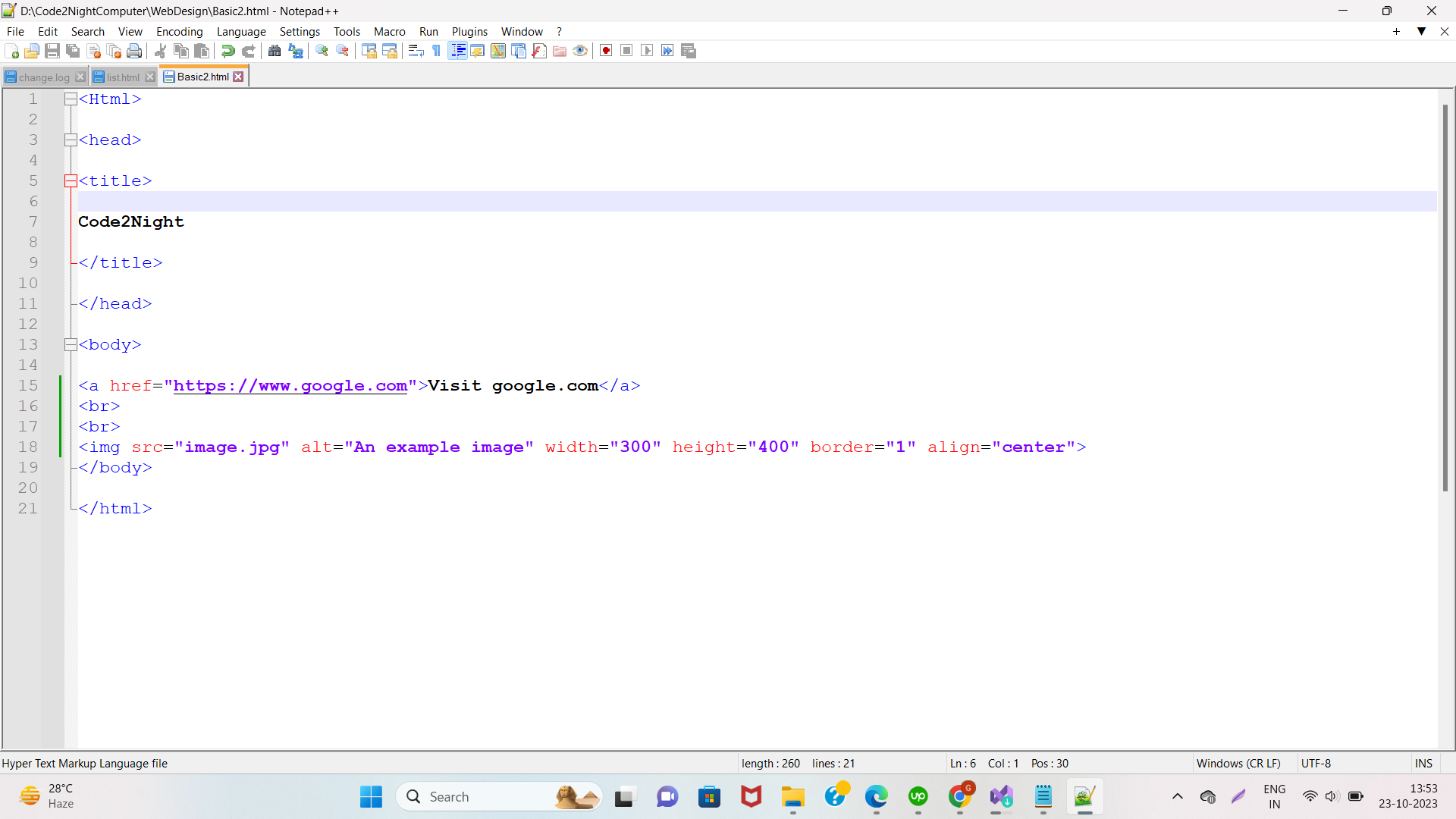Toggle the indent guide display
Image resolution: width=1456 pixels, height=819 pixels.
[457, 51]
